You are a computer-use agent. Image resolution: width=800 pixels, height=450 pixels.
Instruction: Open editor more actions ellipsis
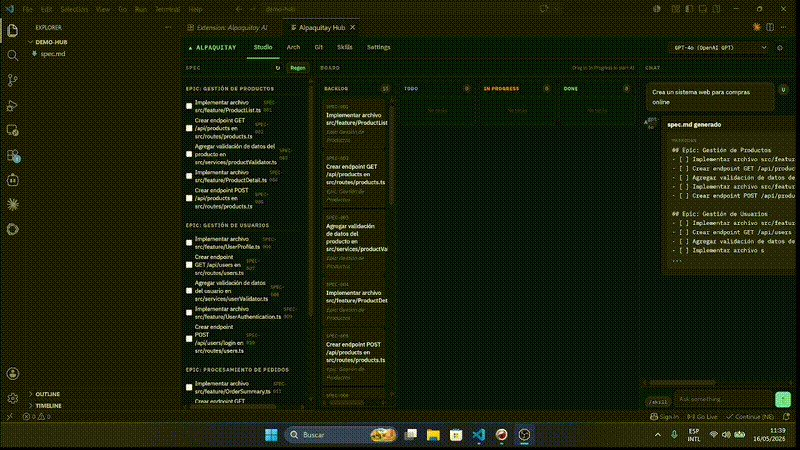(x=783, y=27)
